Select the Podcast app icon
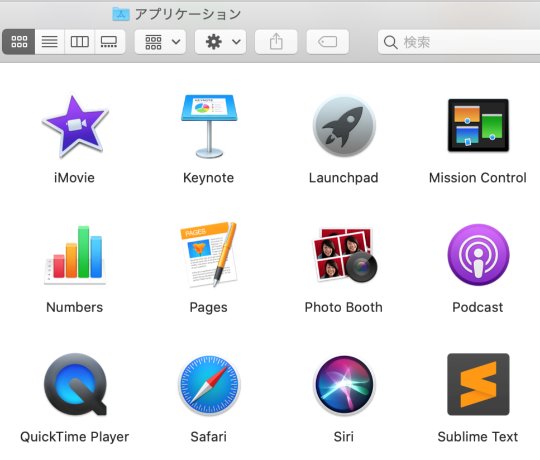 click(x=478, y=255)
